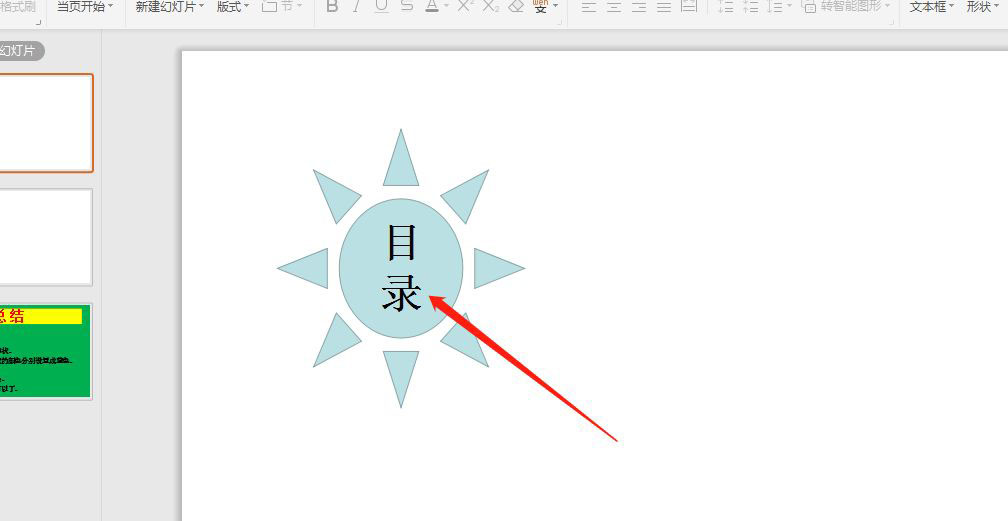The width and height of the screenshot is (1008, 521).
Task: Click the 目录 text in the circle
Action: pos(401,268)
